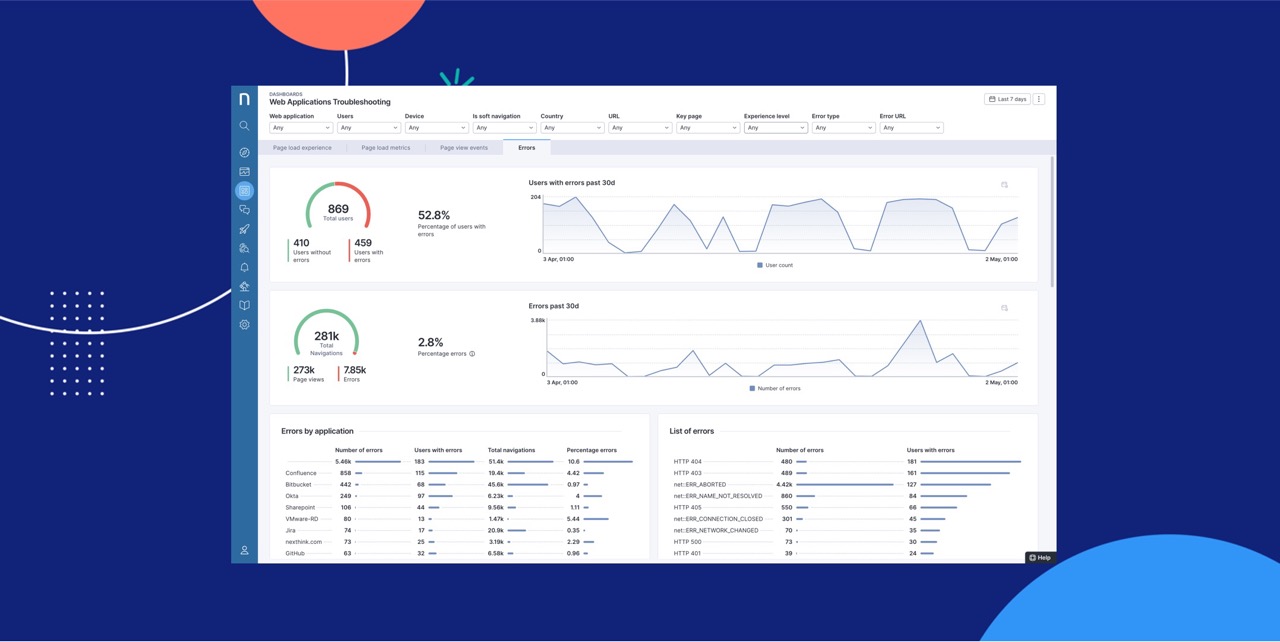Toggle the User count legend item

[x=773, y=265]
